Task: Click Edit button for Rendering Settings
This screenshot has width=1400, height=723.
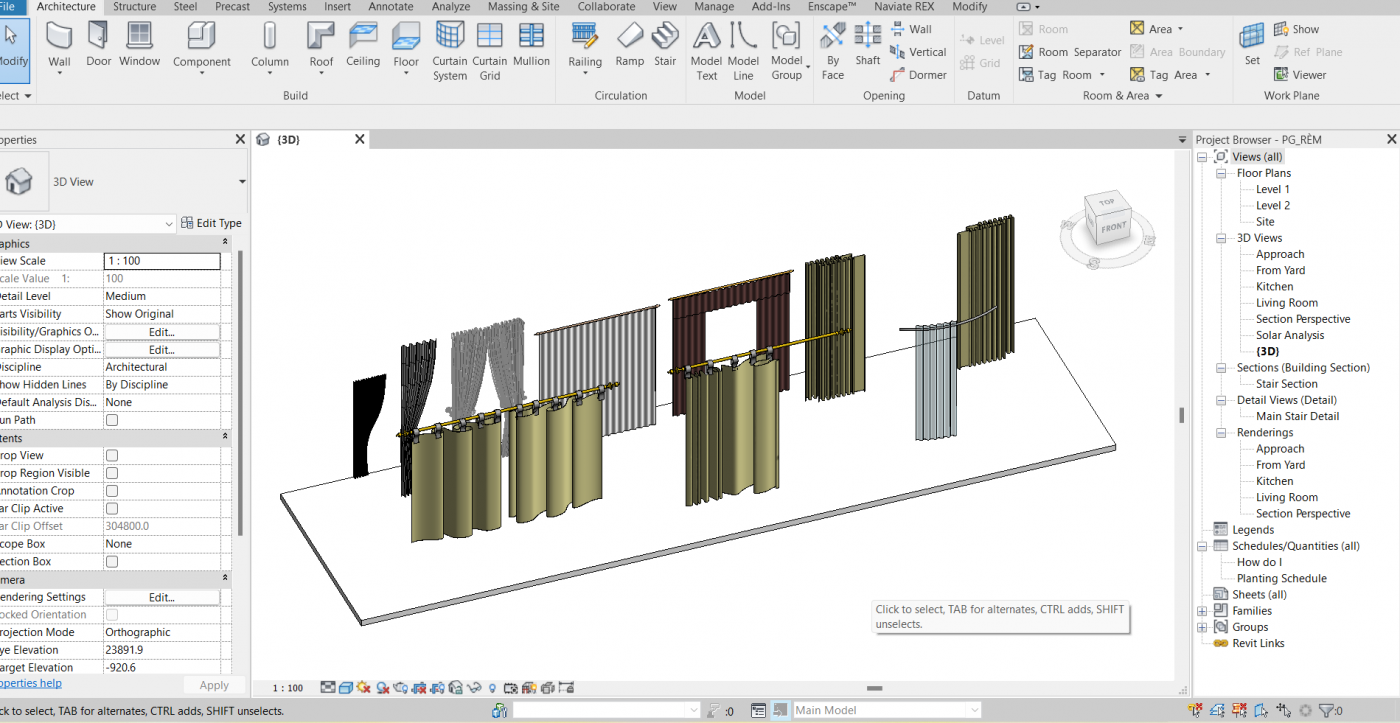Action: click(162, 597)
